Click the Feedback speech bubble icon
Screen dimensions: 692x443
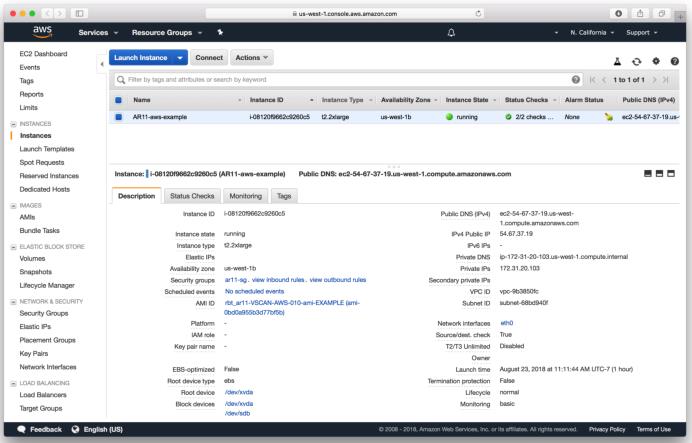coord(22,429)
